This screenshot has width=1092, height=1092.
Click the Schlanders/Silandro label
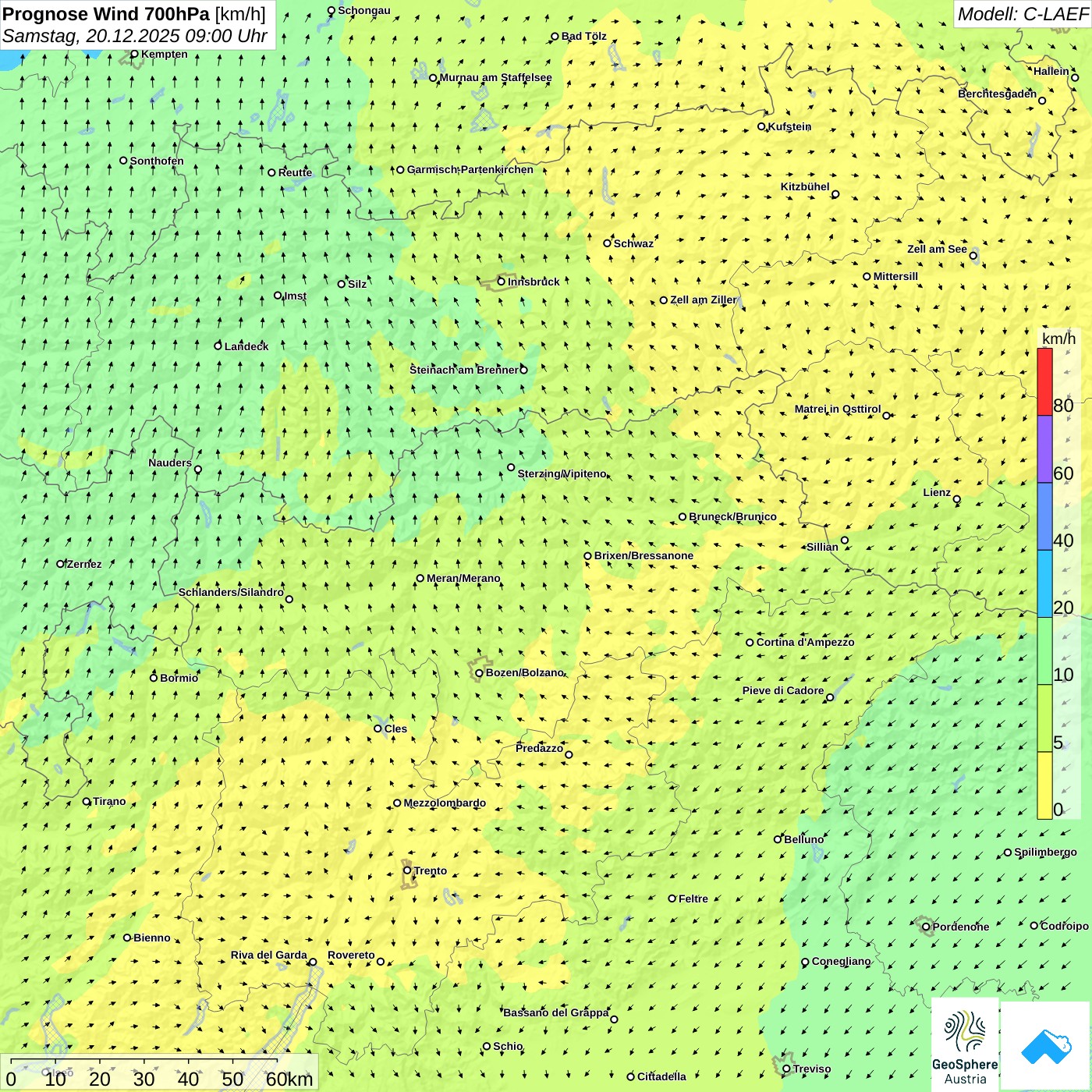click(x=231, y=592)
